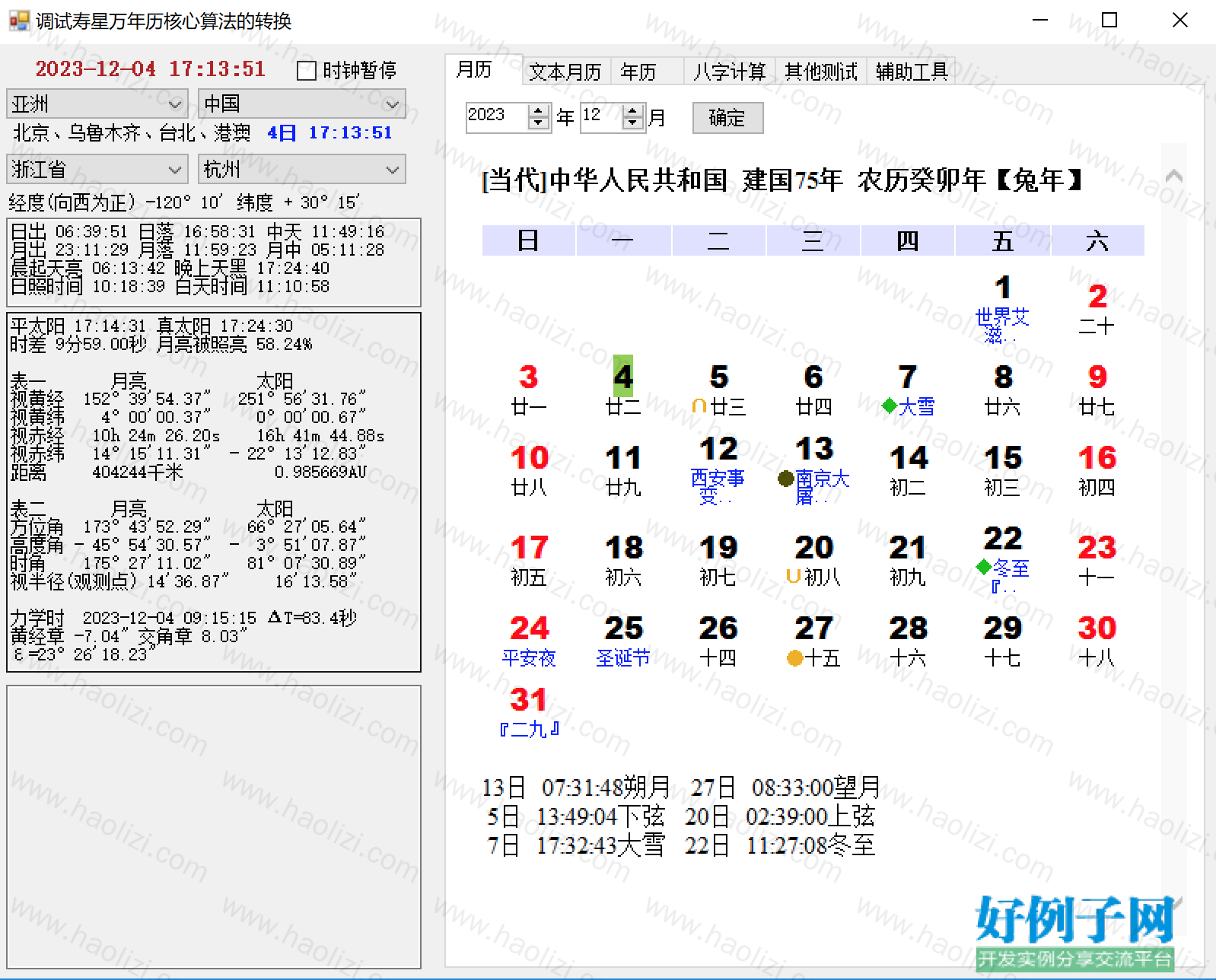
Task: Click the 西安事变 link on day 12
Action: 717,487
